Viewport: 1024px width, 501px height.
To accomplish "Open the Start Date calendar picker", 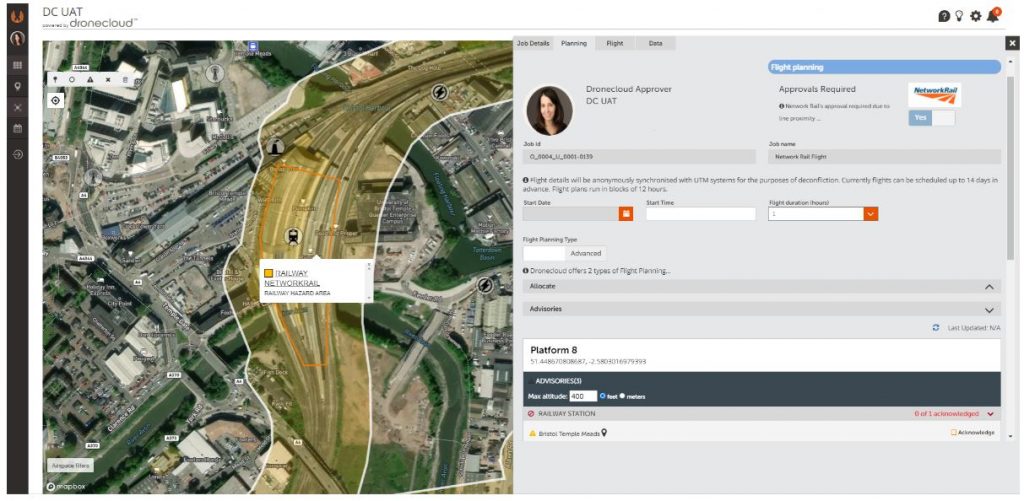I will 626,214.
